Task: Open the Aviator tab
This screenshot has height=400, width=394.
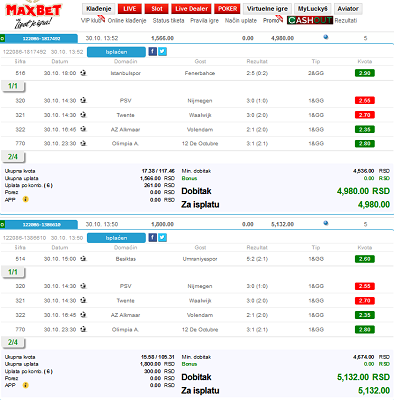Action: 348,9
